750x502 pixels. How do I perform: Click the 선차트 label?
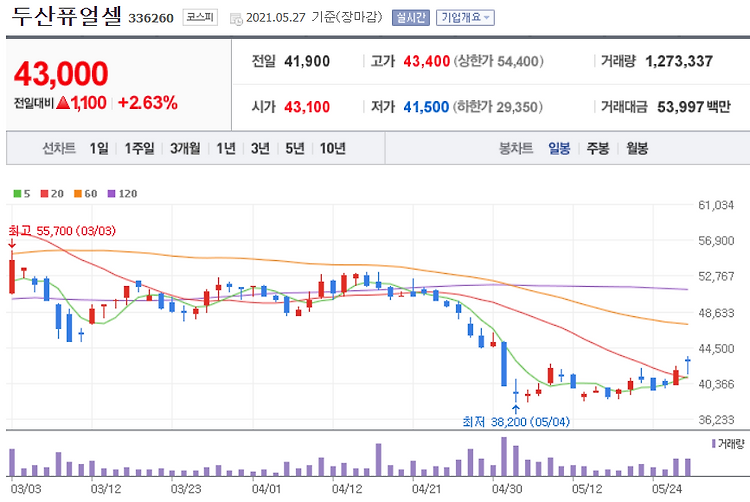59,149
